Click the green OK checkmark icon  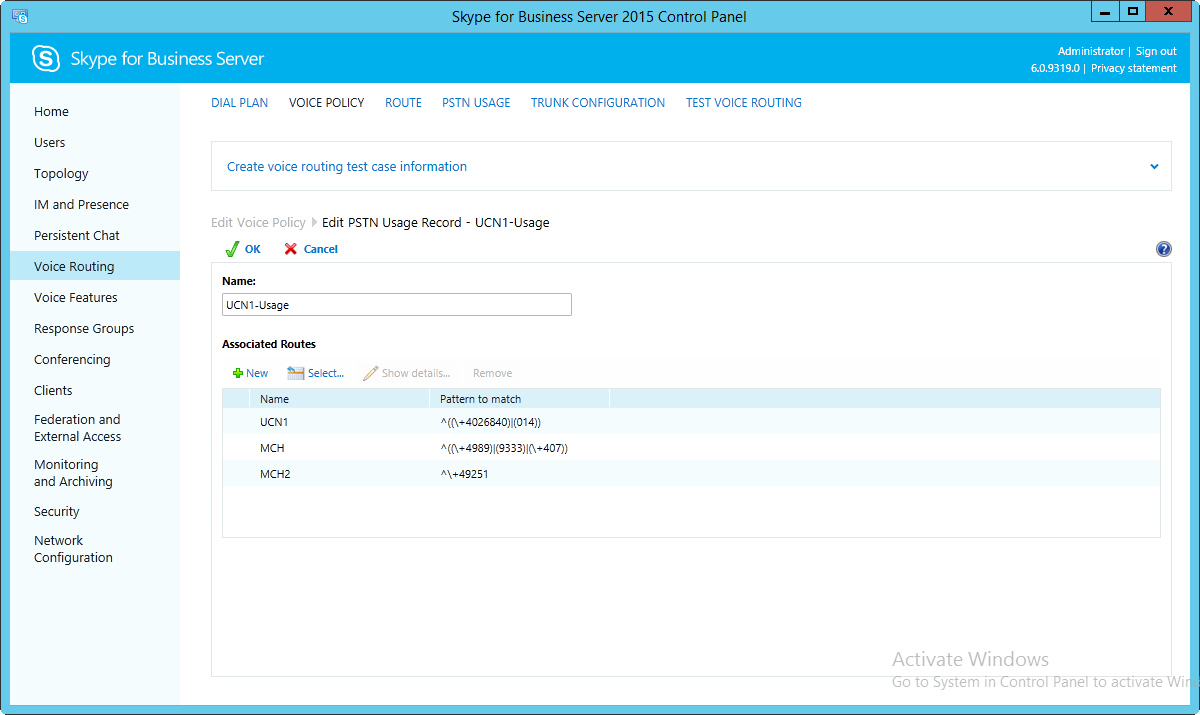tap(231, 249)
